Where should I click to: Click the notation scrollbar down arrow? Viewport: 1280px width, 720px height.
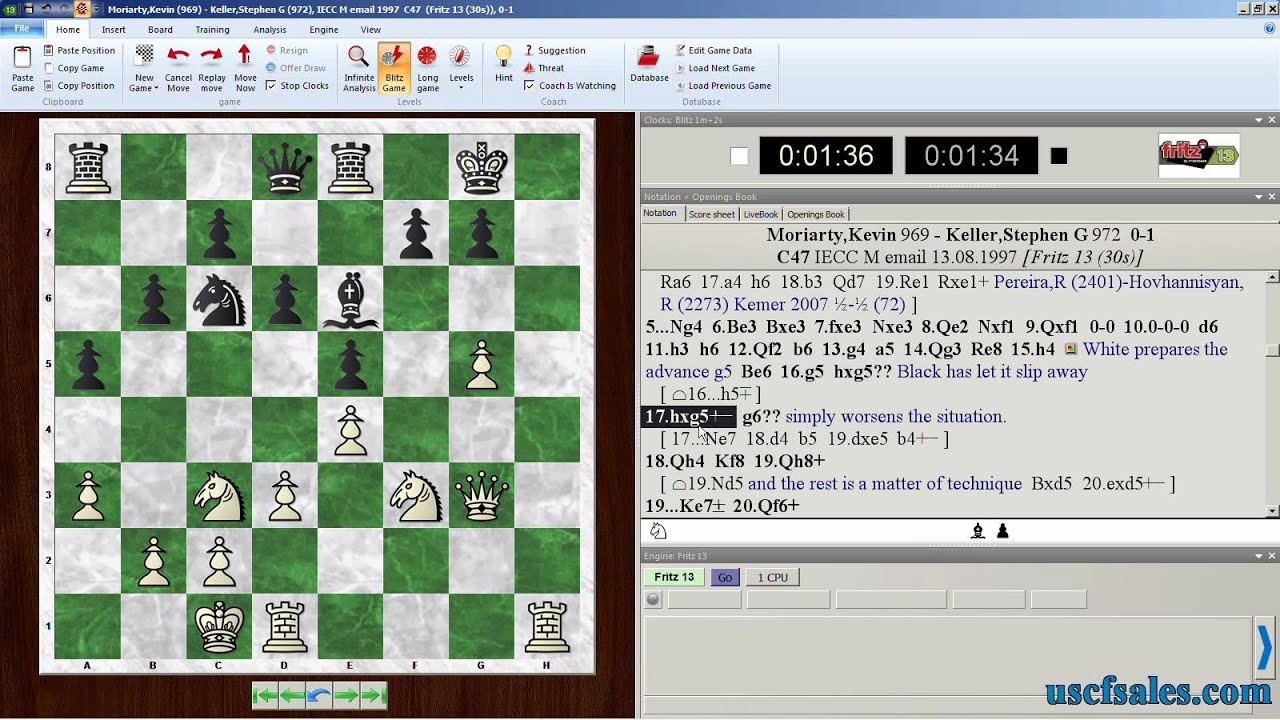tap(1272, 511)
